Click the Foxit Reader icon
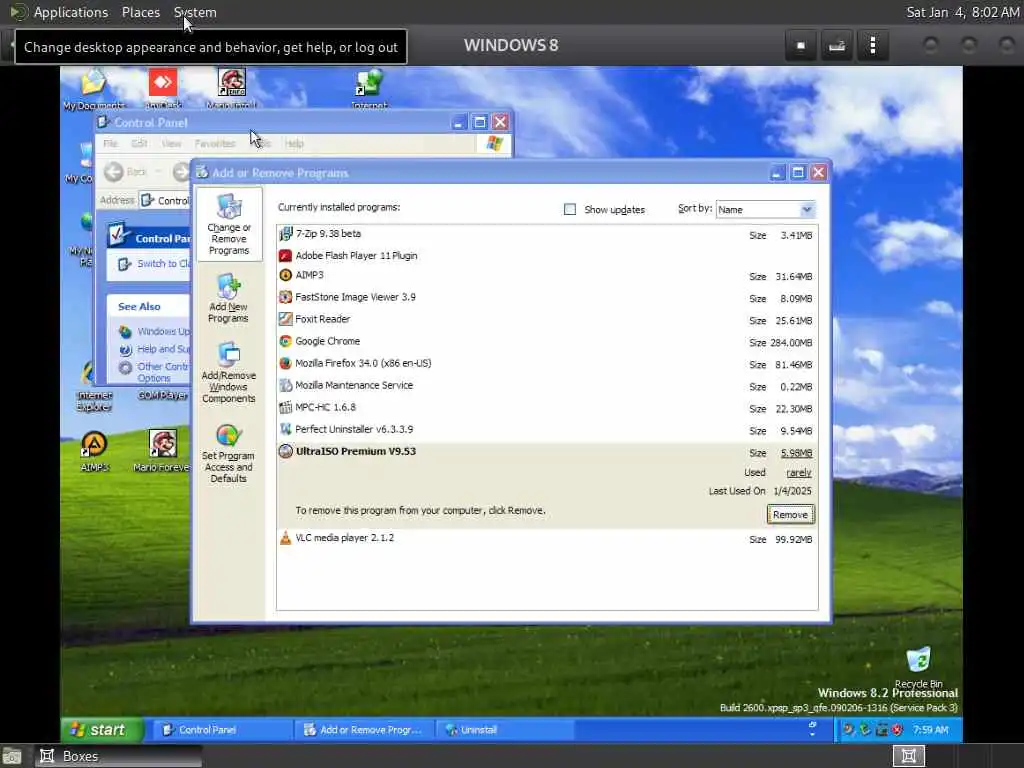 [285, 319]
